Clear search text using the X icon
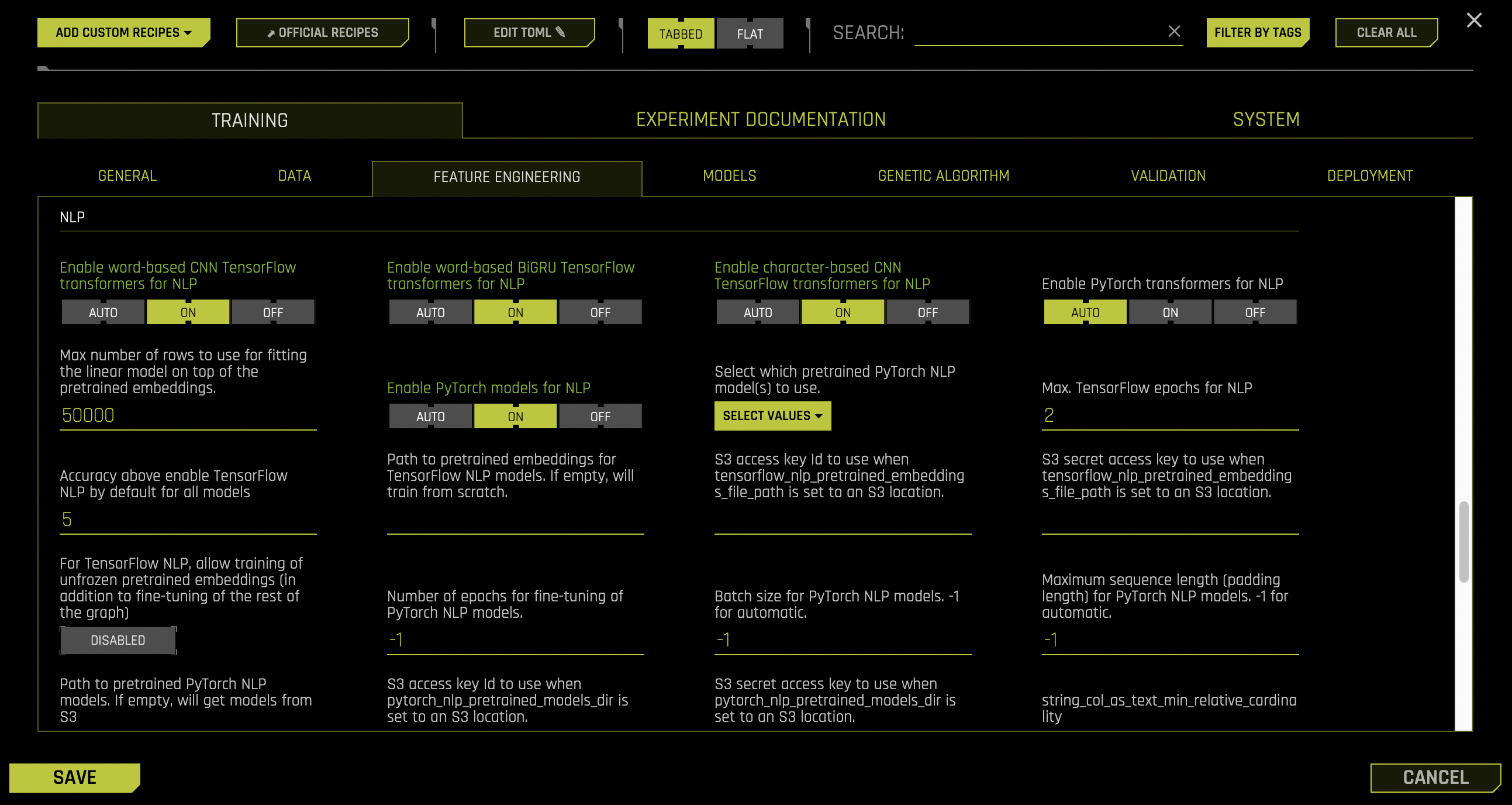The width and height of the screenshot is (1512, 805). click(x=1175, y=32)
